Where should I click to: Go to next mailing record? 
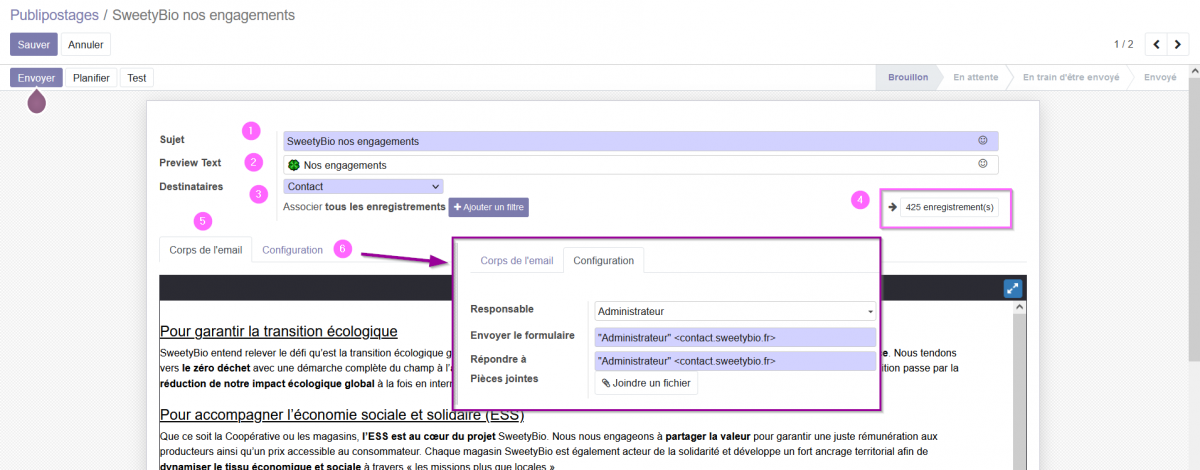pyautogui.click(x=1178, y=44)
